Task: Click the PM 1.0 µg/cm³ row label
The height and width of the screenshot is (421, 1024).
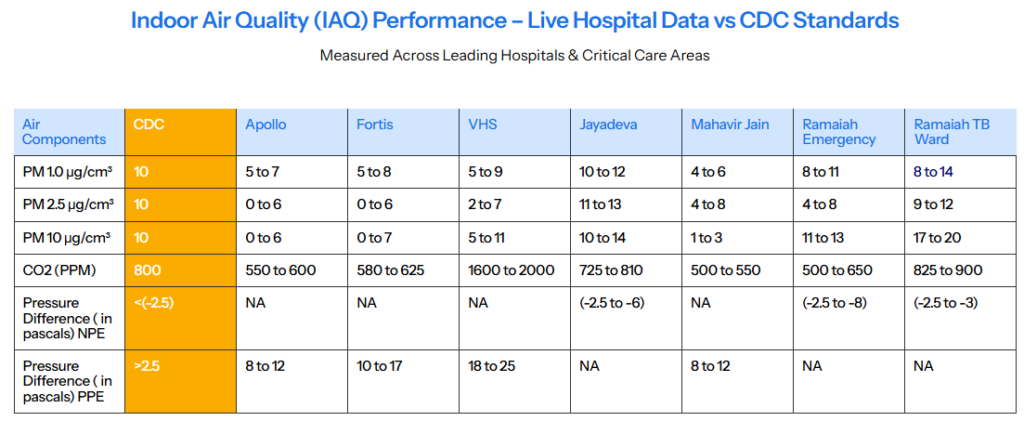Action: tap(68, 172)
